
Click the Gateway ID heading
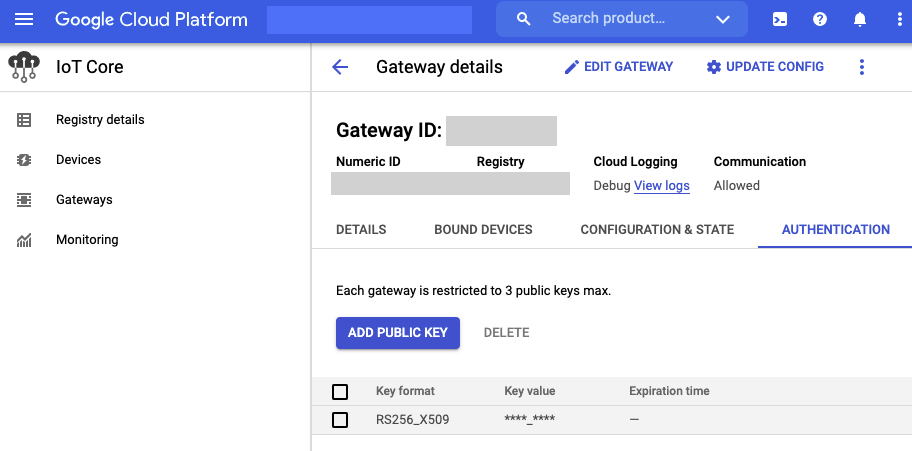pos(389,130)
